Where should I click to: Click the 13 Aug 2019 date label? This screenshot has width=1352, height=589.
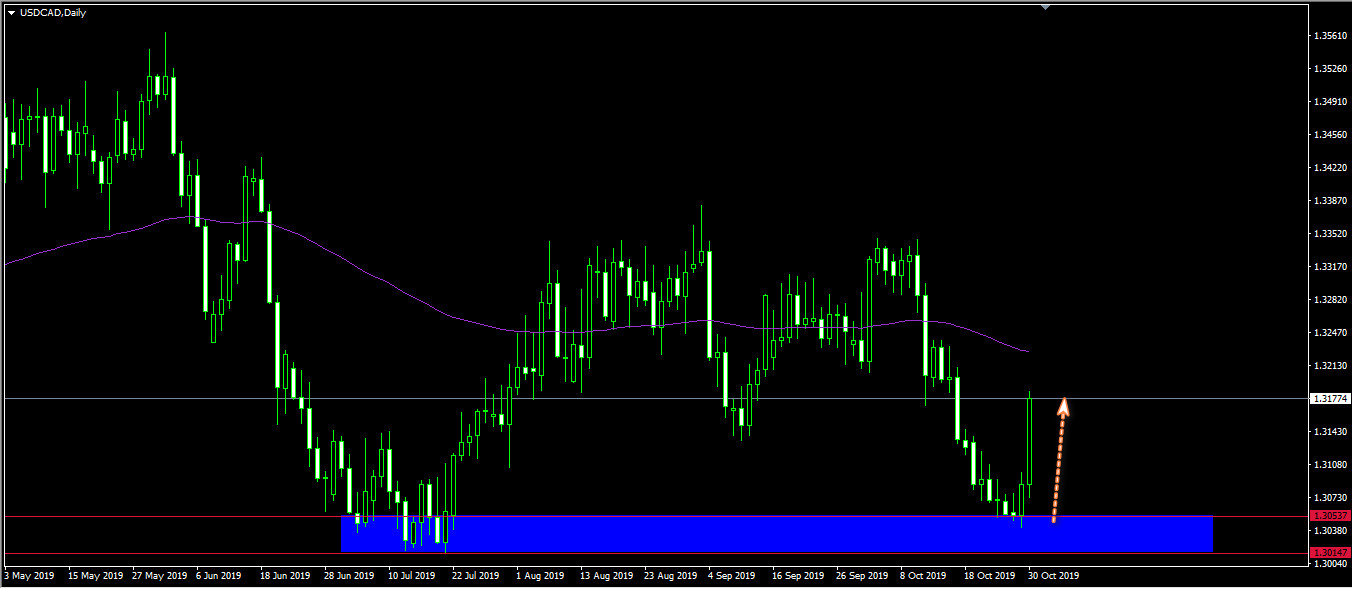pos(608,576)
